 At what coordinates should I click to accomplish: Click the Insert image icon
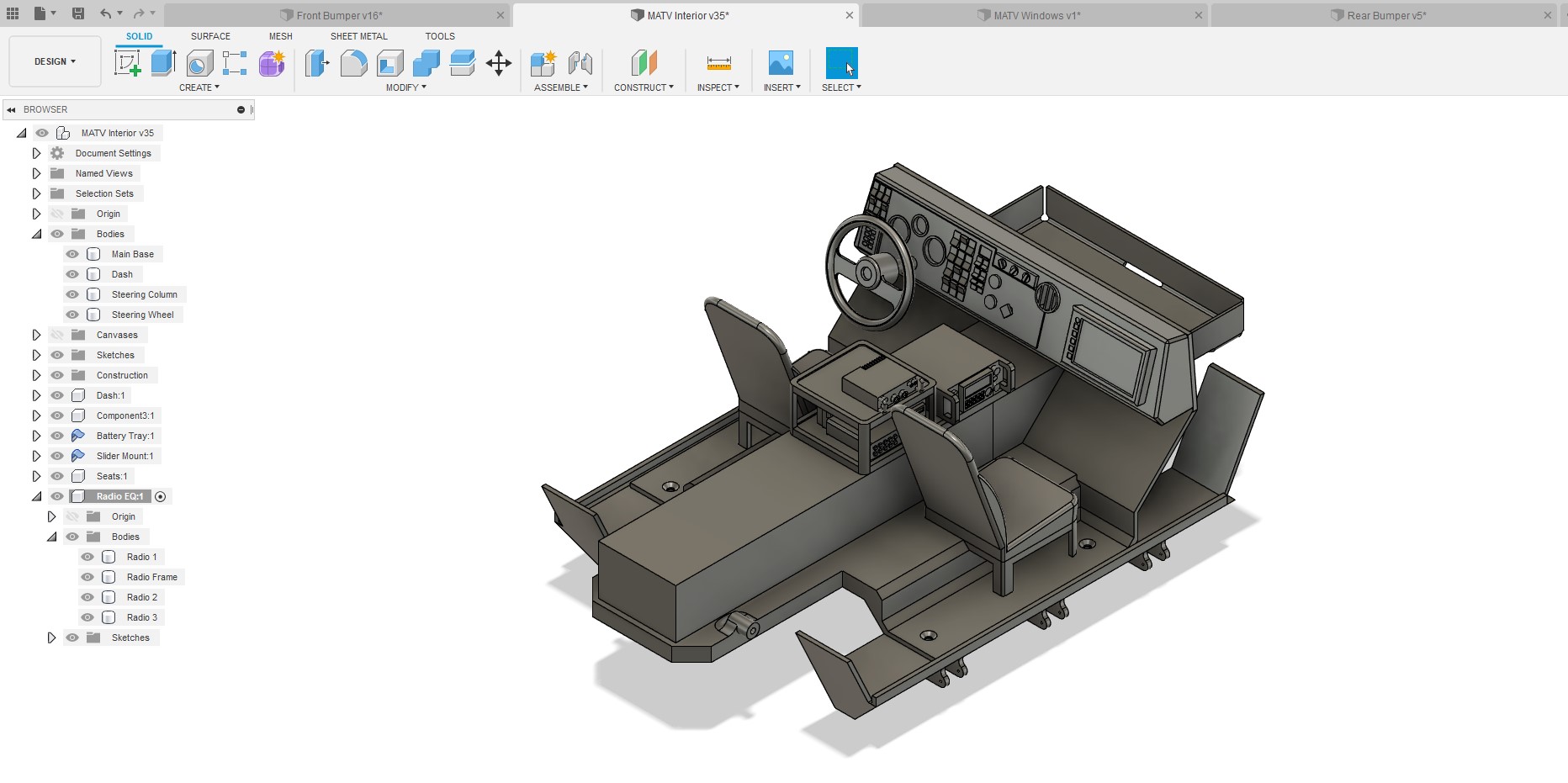781,63
